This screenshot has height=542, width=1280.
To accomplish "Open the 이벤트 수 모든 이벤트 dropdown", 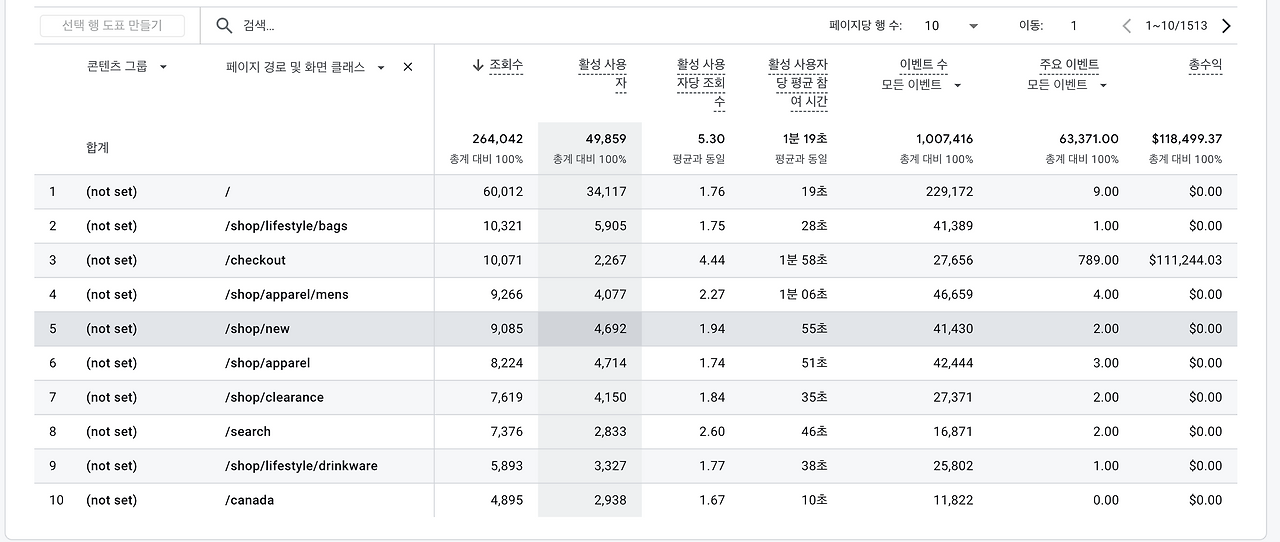I will [957, 85].
